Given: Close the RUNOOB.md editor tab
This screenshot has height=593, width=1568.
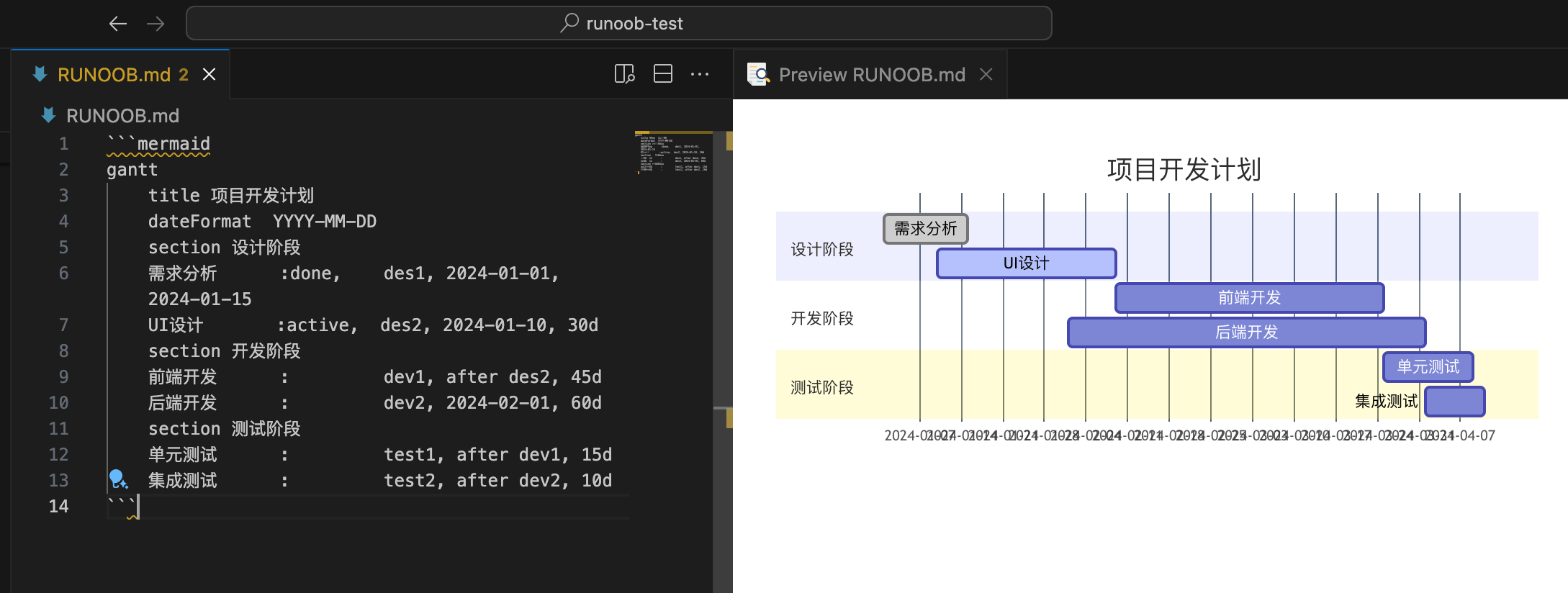Looking at the screenshot, I should click(209, 74).
